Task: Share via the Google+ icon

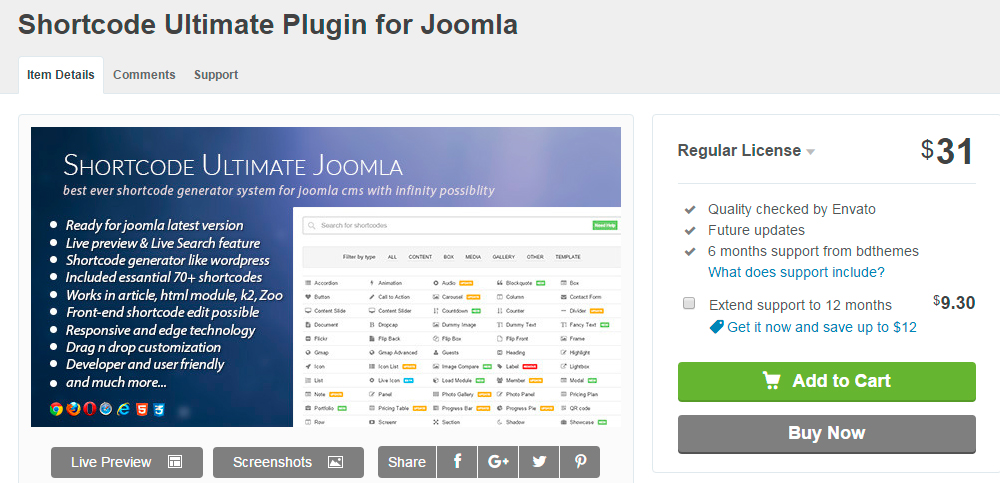Action: click(x=499, y=462)
